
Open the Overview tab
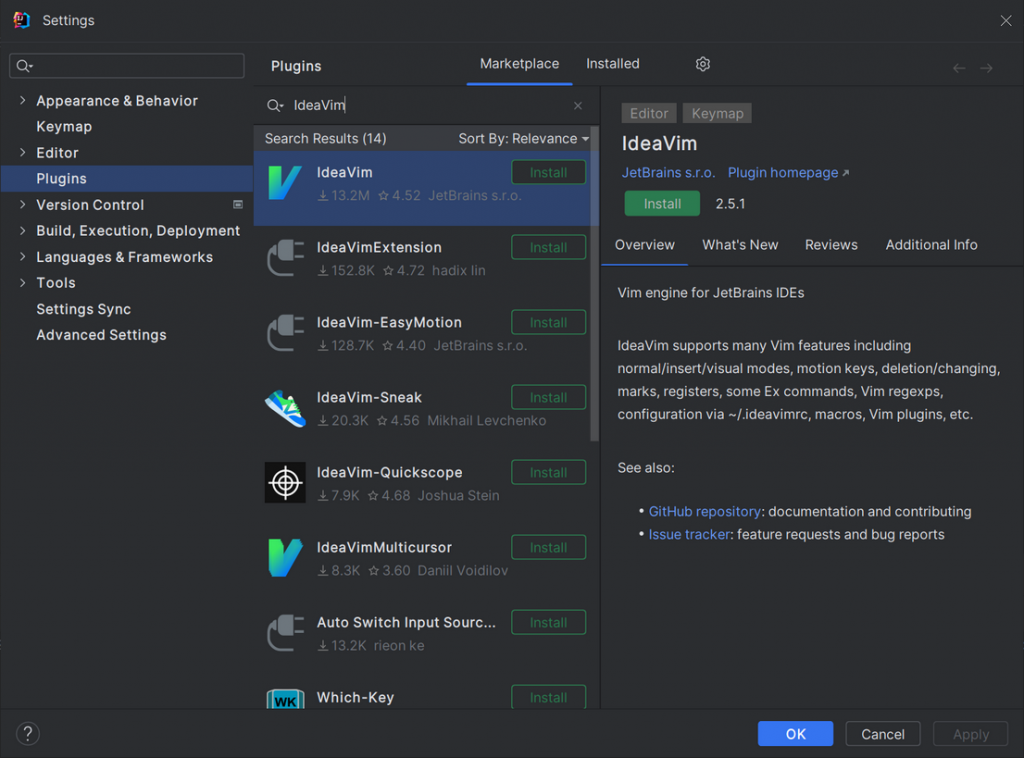tap(645, 245)
